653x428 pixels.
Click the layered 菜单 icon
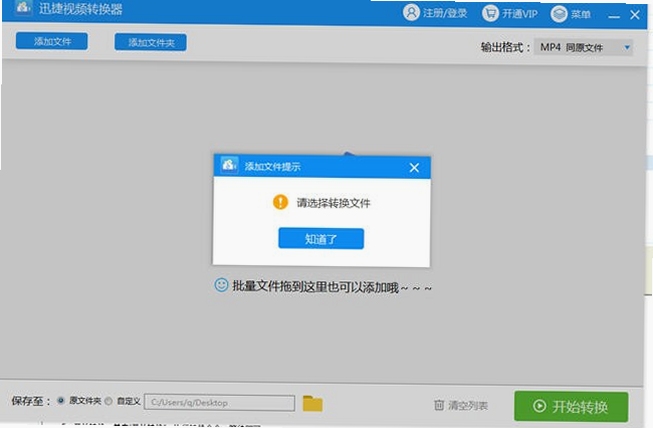click(559, 14)
